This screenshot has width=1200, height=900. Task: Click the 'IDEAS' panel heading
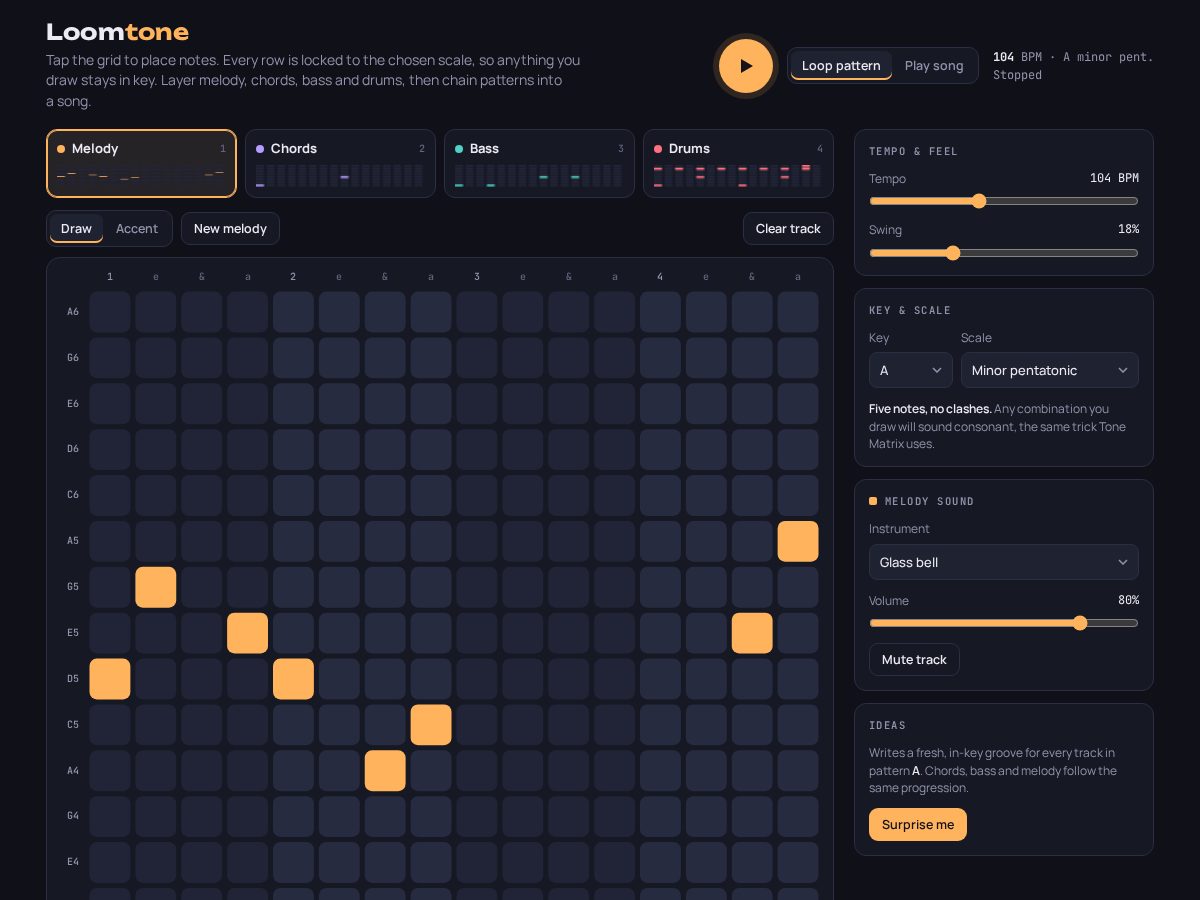coord(887,725)
